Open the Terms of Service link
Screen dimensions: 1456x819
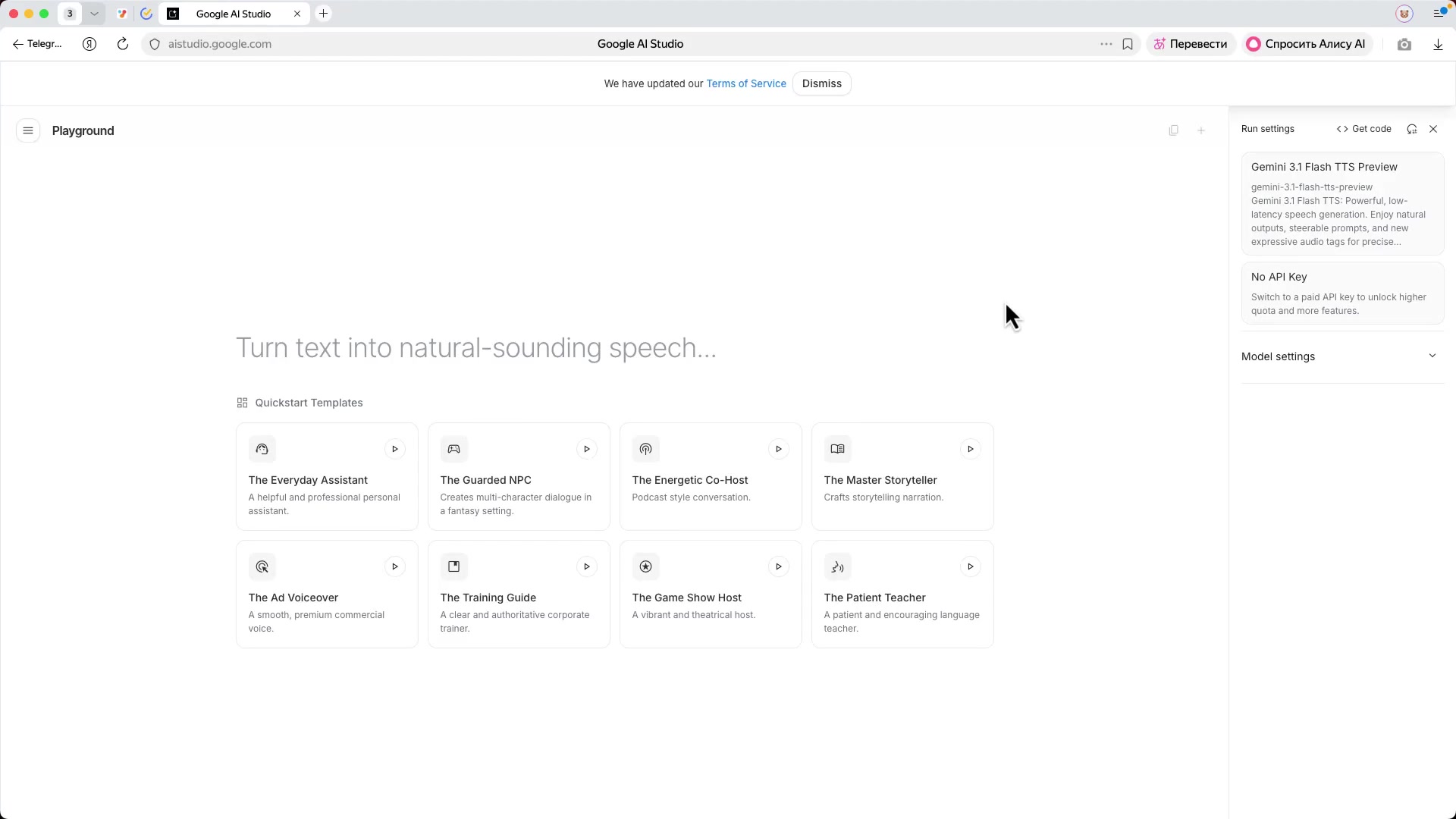[746, 83]
